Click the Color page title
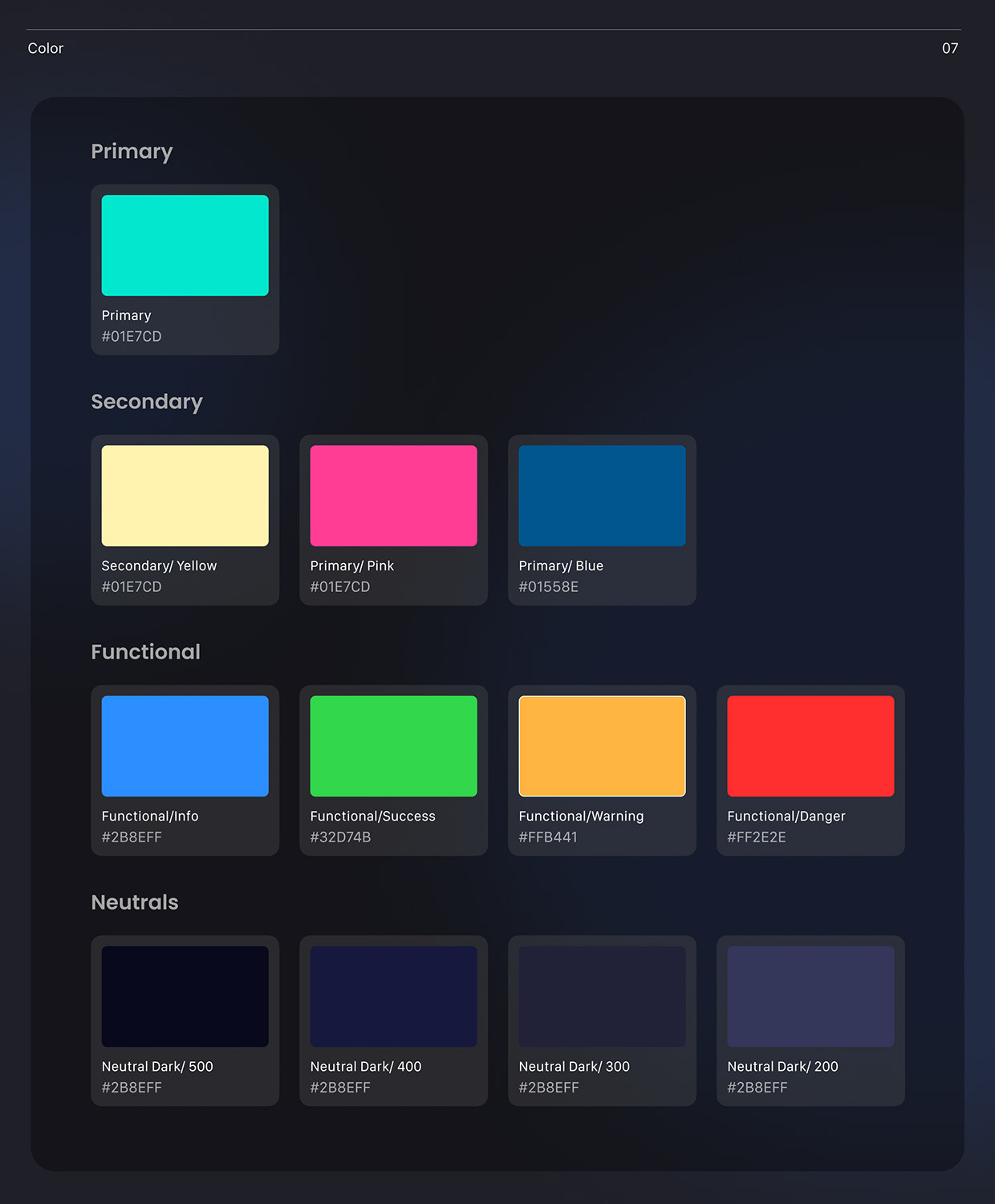995x1204 pixels. [46, 48]
